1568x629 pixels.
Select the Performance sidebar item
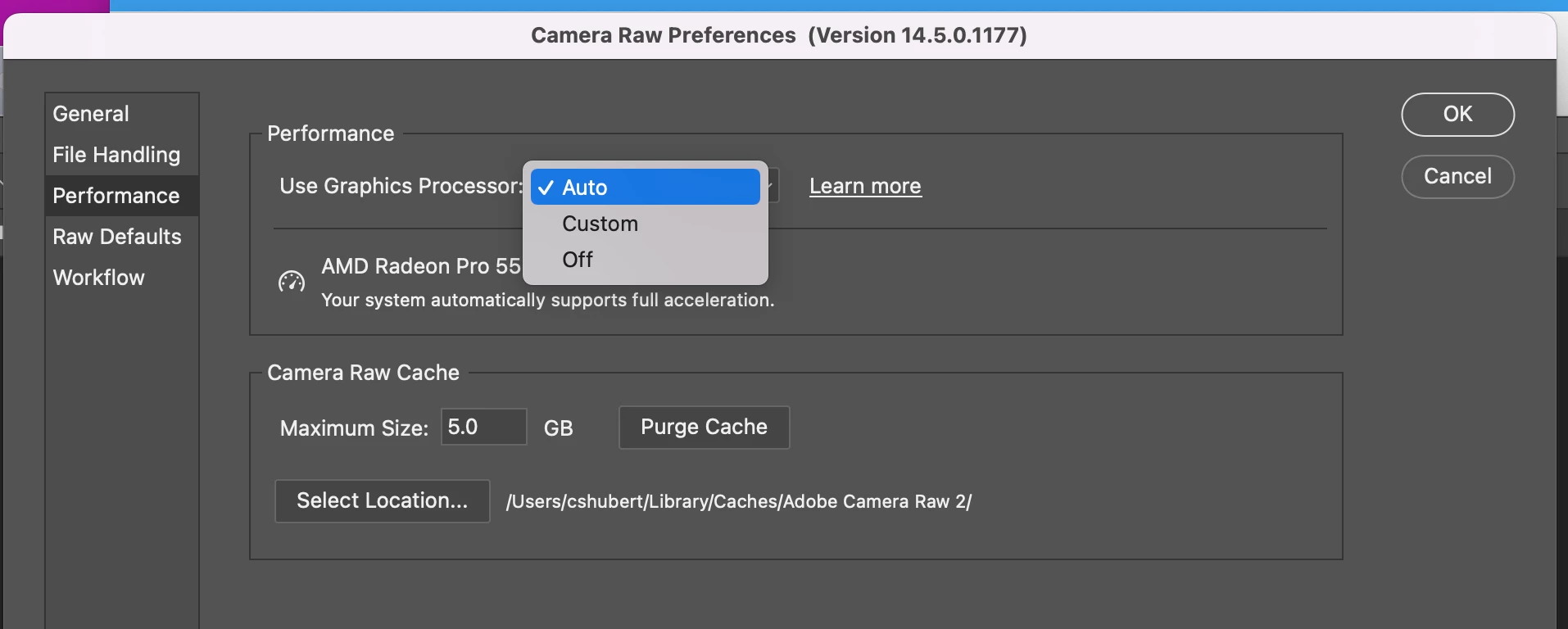116,196
